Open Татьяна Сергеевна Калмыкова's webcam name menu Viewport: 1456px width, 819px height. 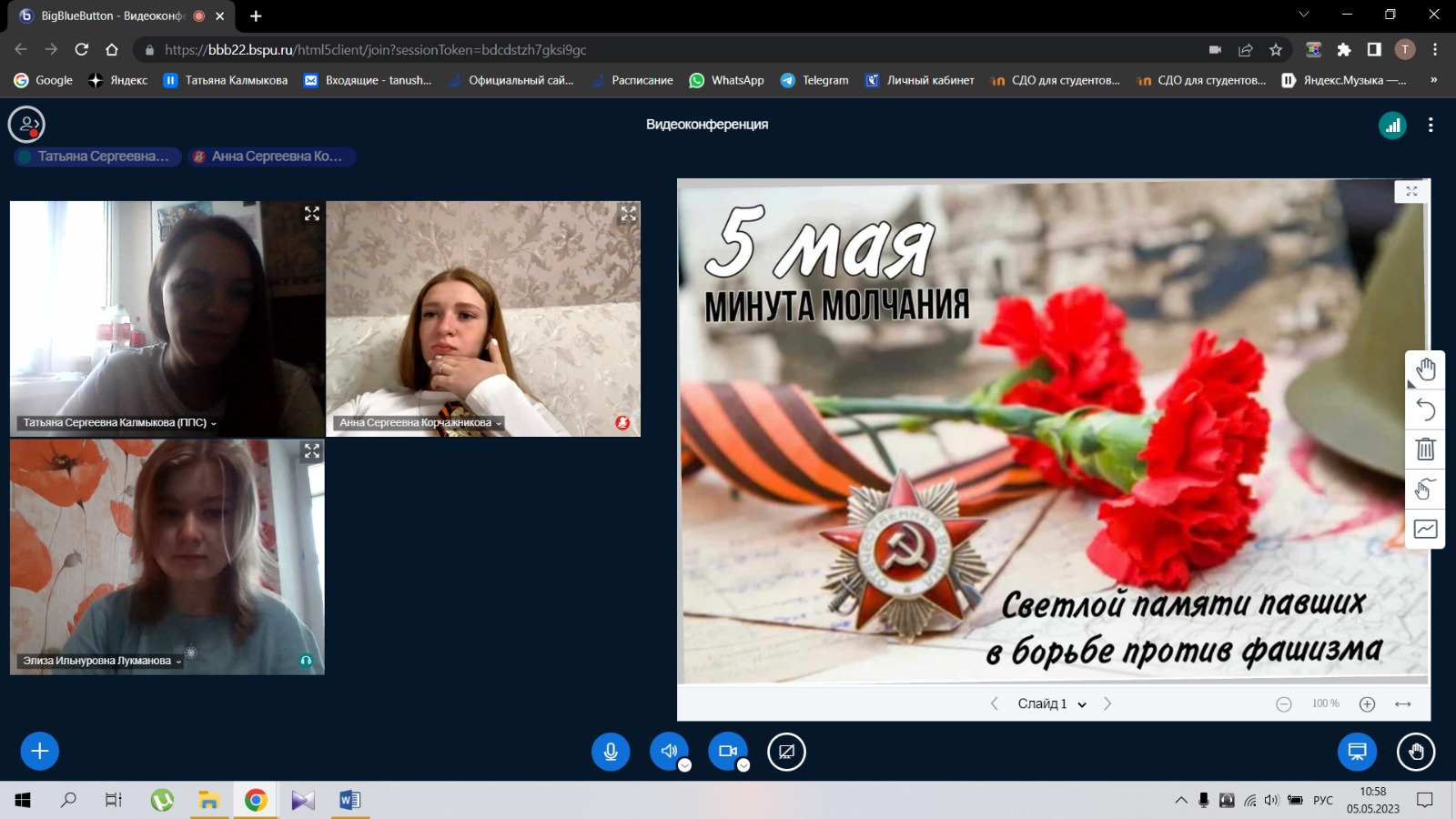(x=119, y=422)
